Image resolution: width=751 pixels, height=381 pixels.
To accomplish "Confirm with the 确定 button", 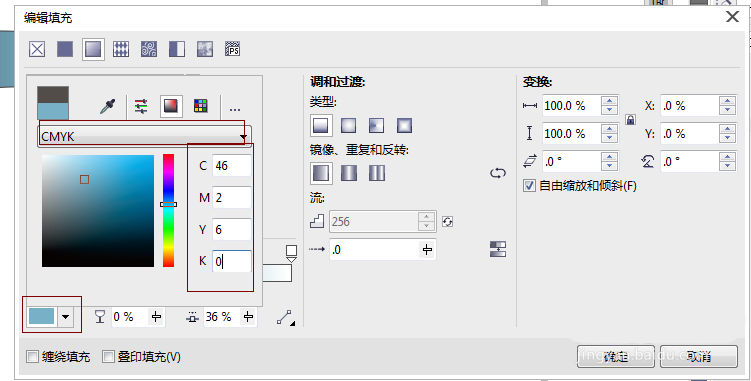I will 615,356.
